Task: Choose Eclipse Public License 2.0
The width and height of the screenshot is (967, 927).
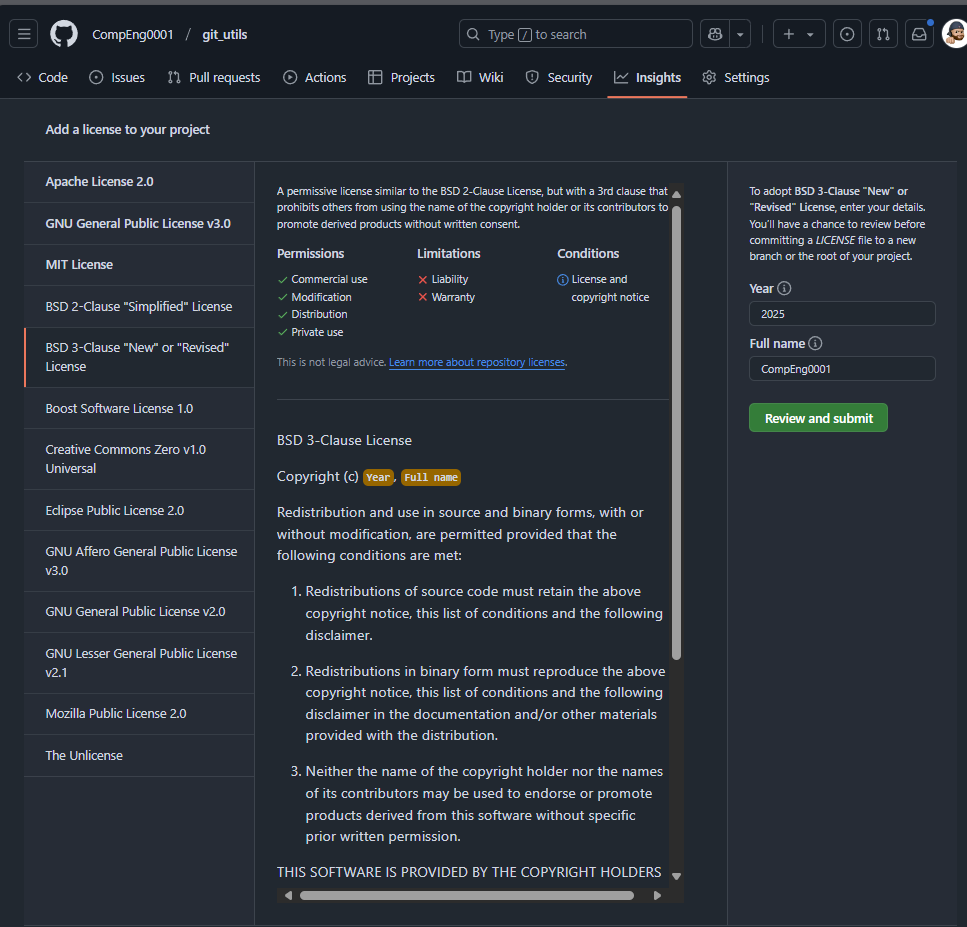Action: pos(139,511)
